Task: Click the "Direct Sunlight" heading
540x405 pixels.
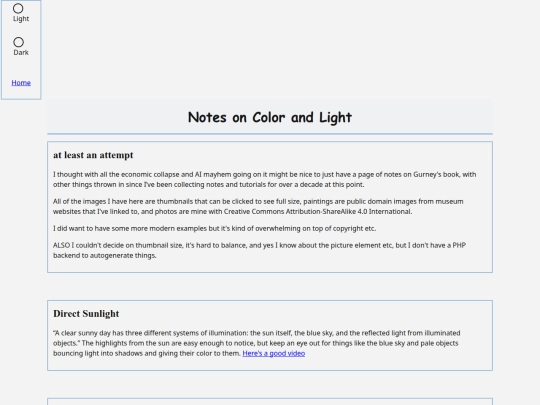Action: point(86,314)
